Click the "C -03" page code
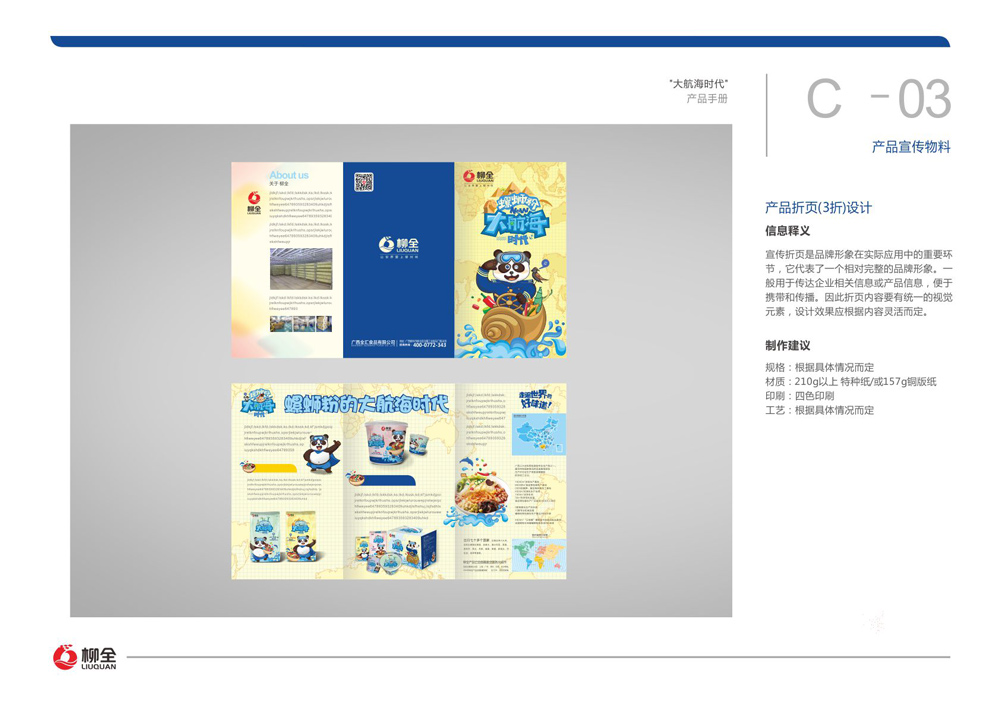The image size is (1000, 702). pos(878,100)
